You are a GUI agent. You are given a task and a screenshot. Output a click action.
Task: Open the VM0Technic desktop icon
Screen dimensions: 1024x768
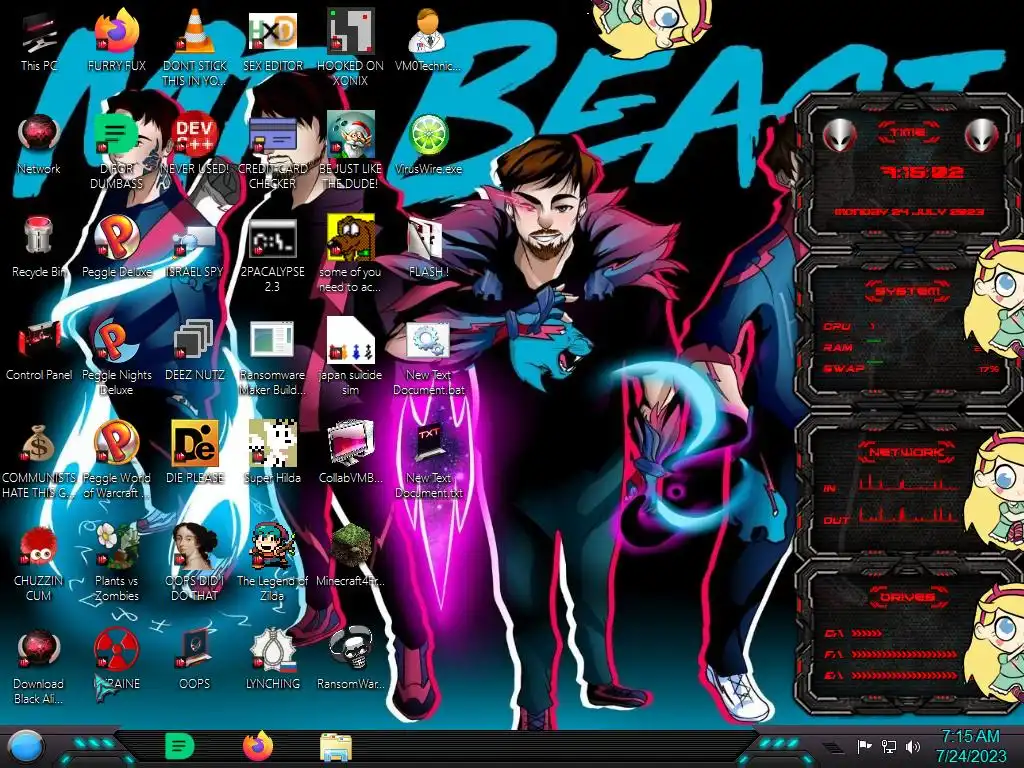(428, 42)
